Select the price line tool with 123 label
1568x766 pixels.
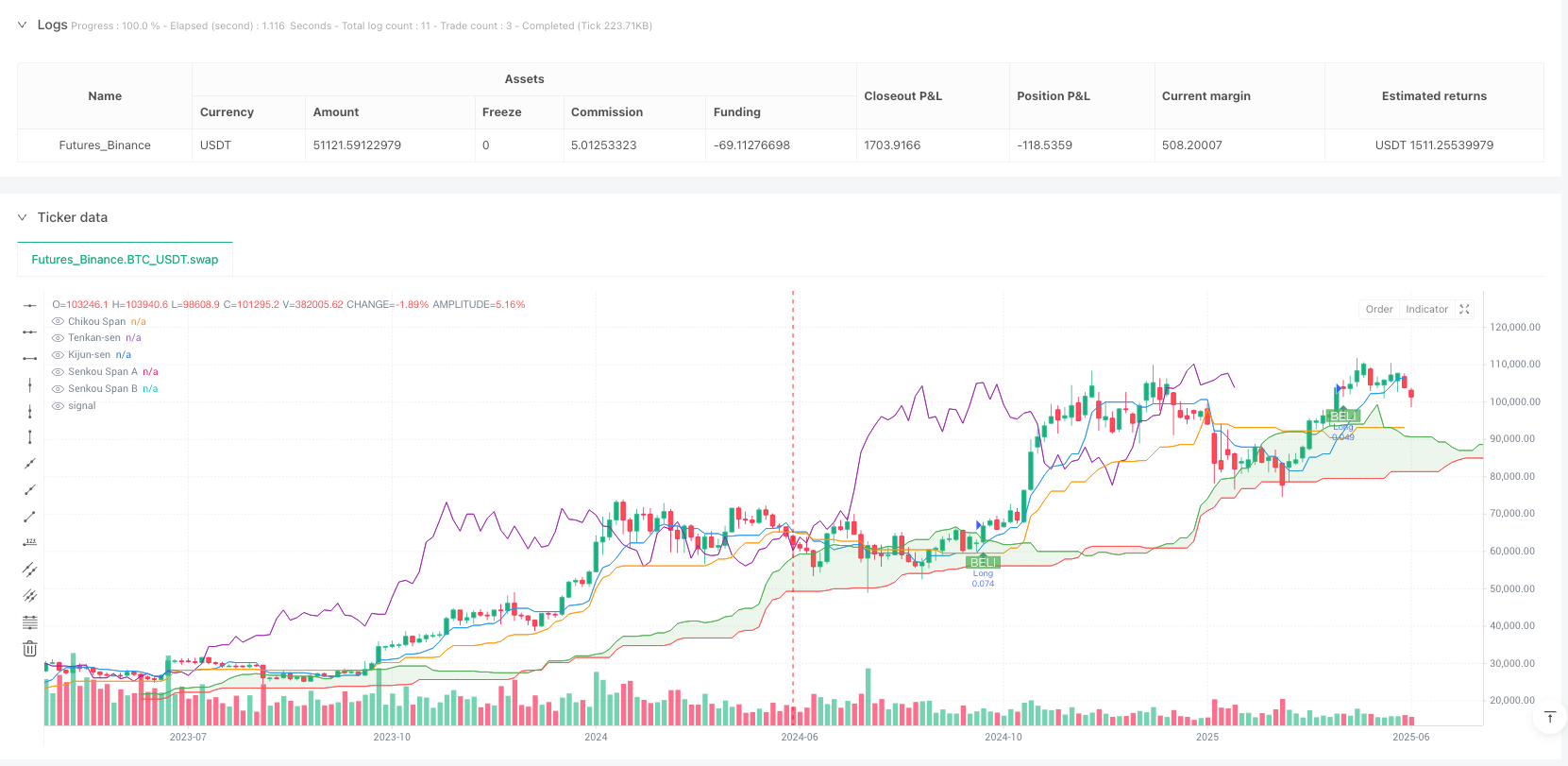[30, 542]
